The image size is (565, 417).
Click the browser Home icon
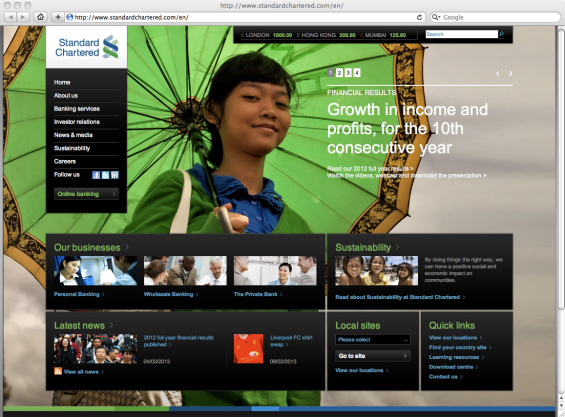[41, 17]
